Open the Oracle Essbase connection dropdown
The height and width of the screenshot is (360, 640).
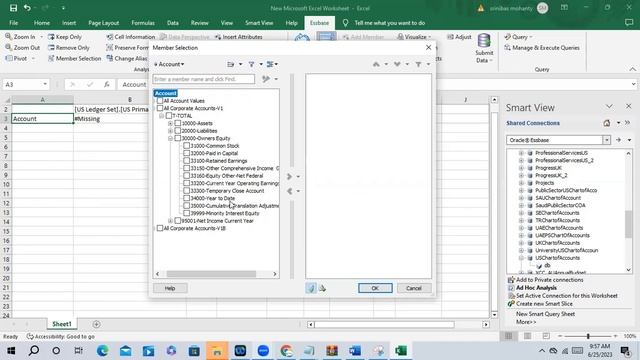pyautogui.click(x=607, y=140)
